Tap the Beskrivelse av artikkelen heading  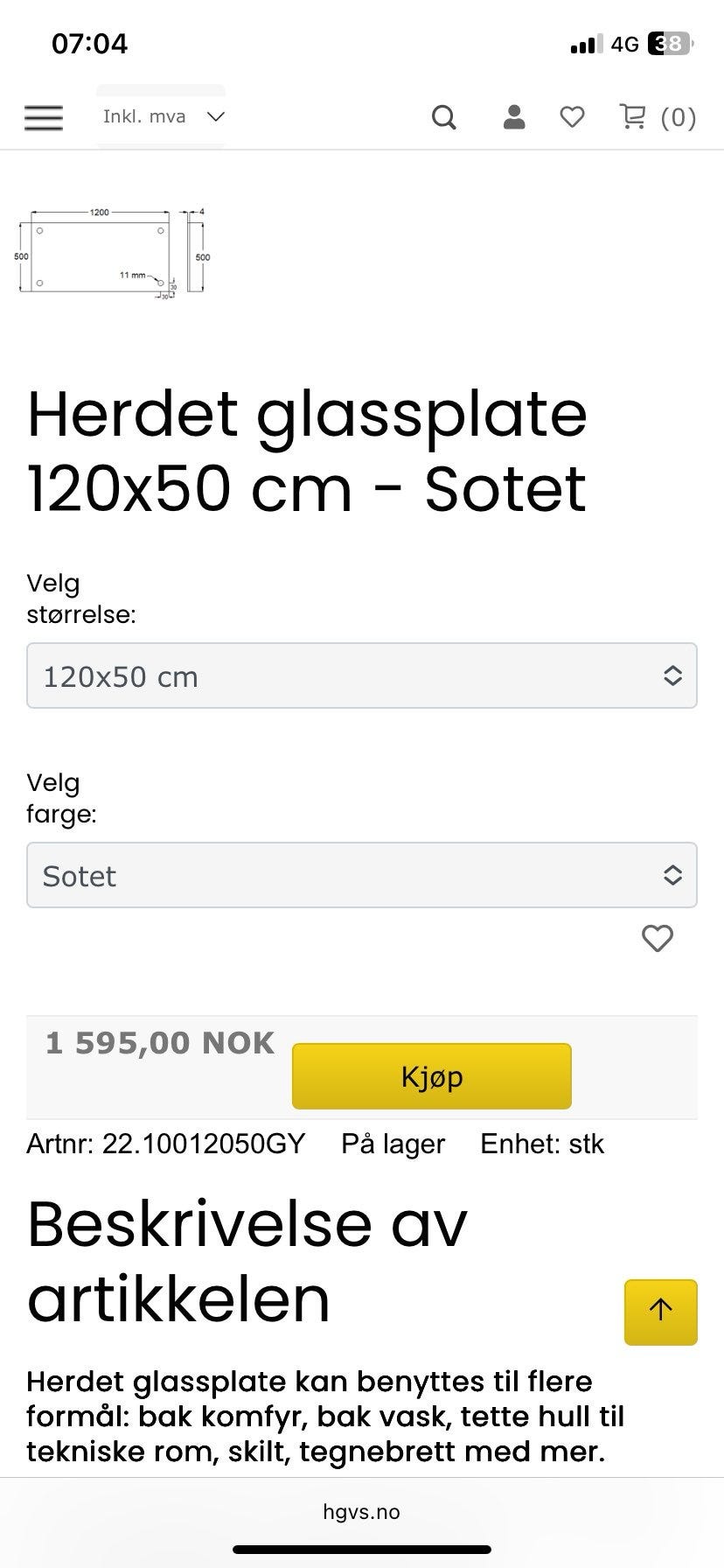247,1261
